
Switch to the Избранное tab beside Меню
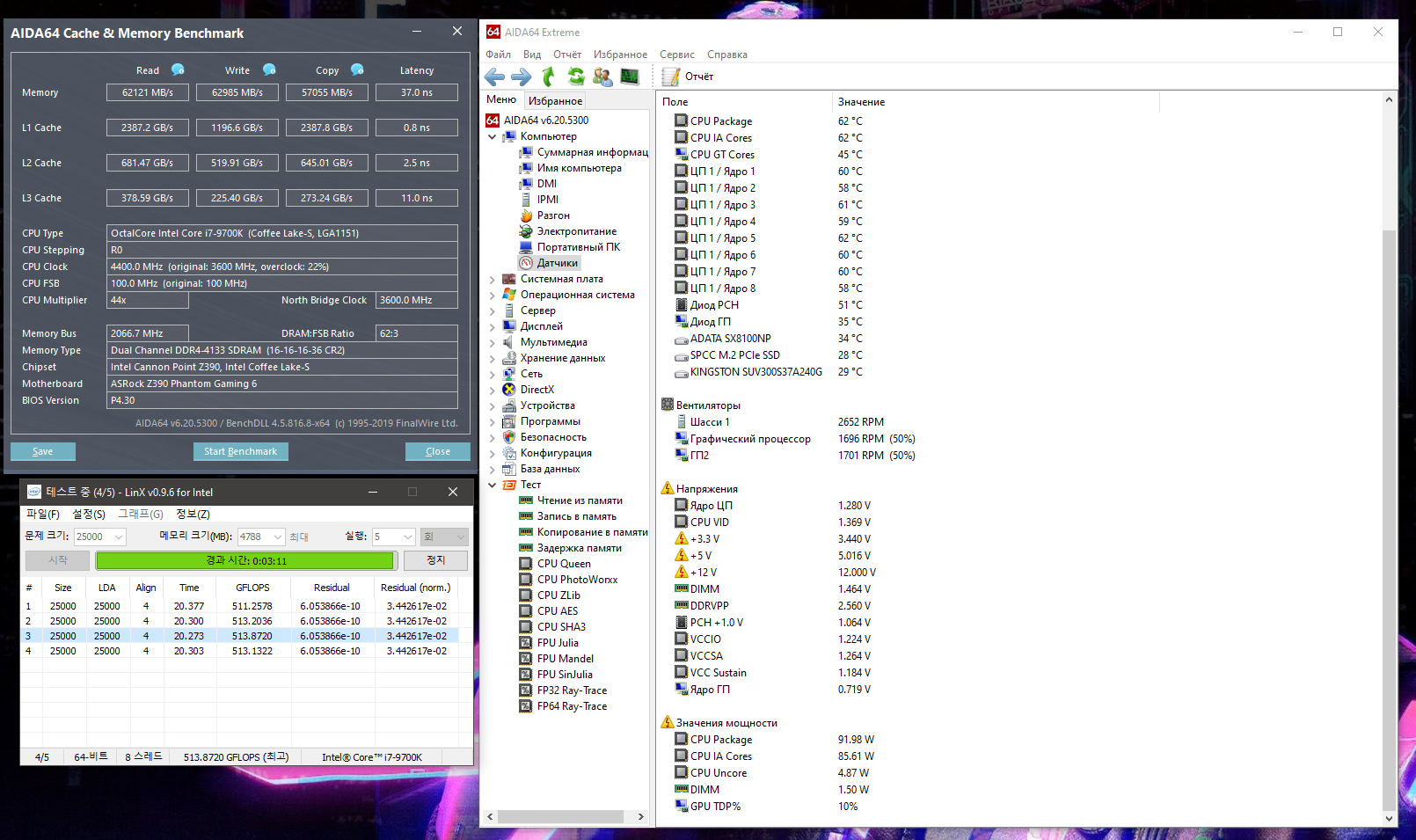point(555,101)
